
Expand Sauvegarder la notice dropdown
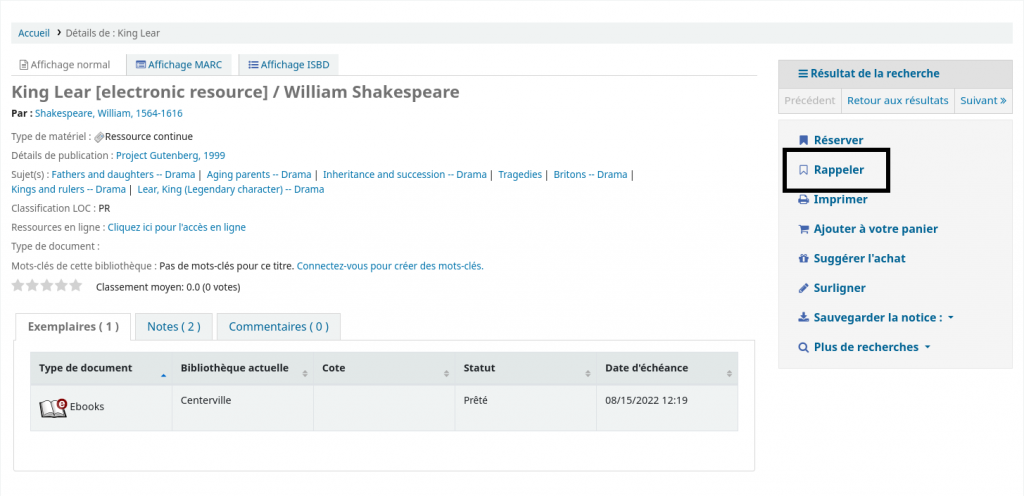coord(876,318)
